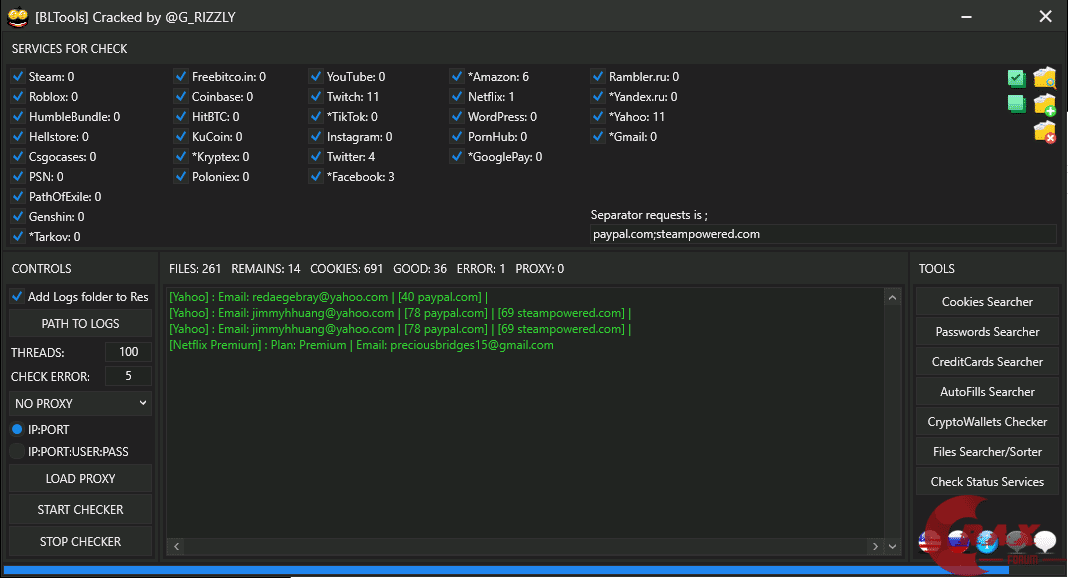Uncheck the WordPress checkbox

457,116
